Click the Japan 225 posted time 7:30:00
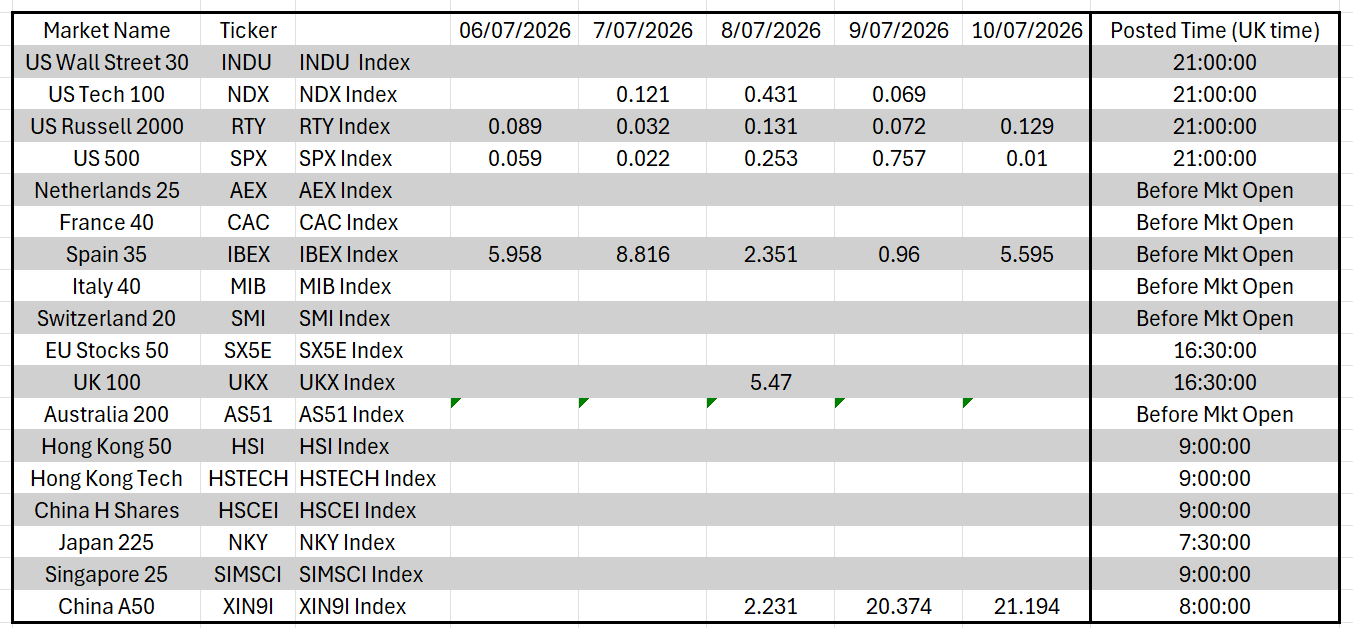The height and width of the screenshot is (628, 1353). click(1215, 542)
